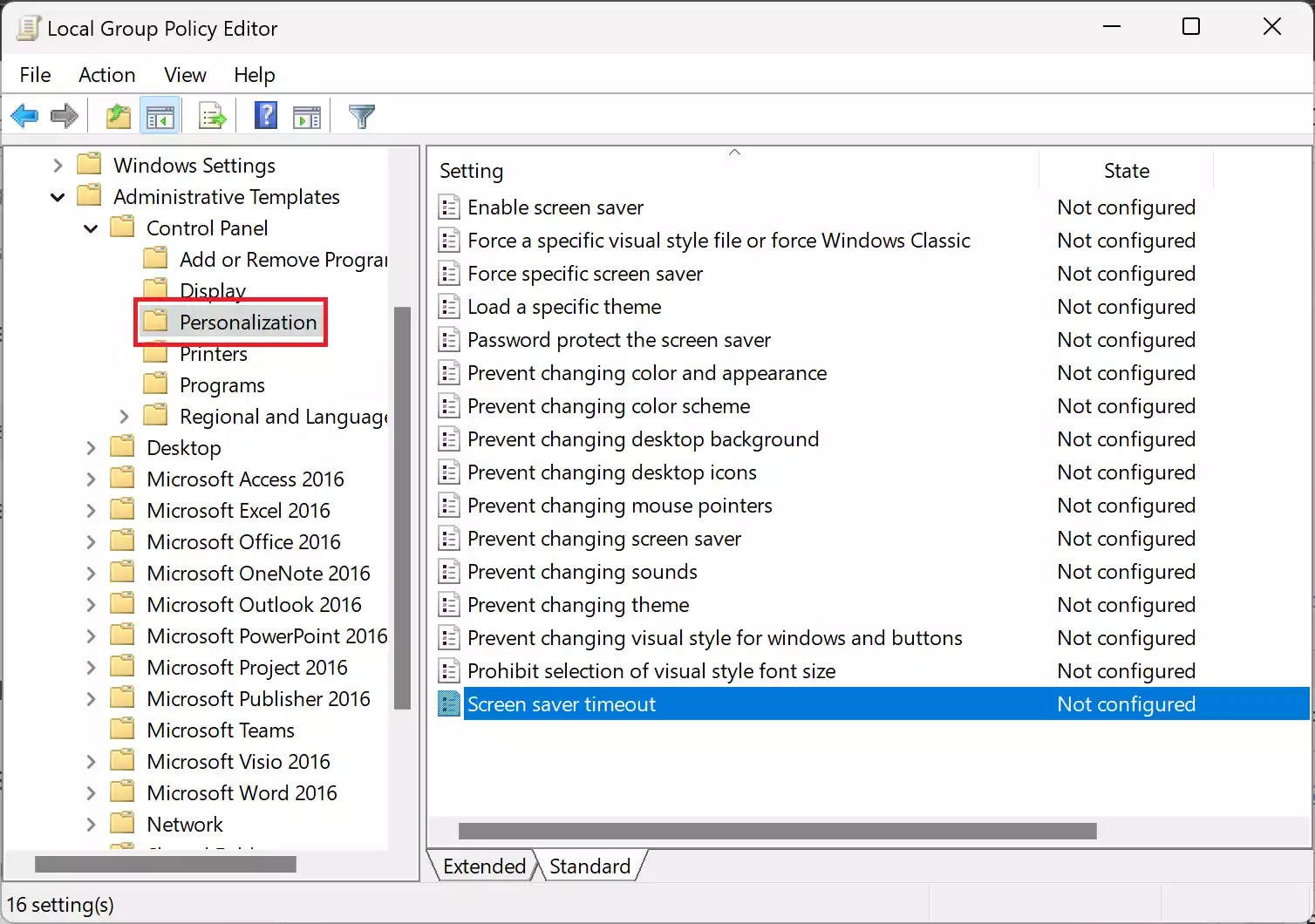
Task: Click the Show/Hide Action Pane toolbar icon
Action: [x=306, y=115]
